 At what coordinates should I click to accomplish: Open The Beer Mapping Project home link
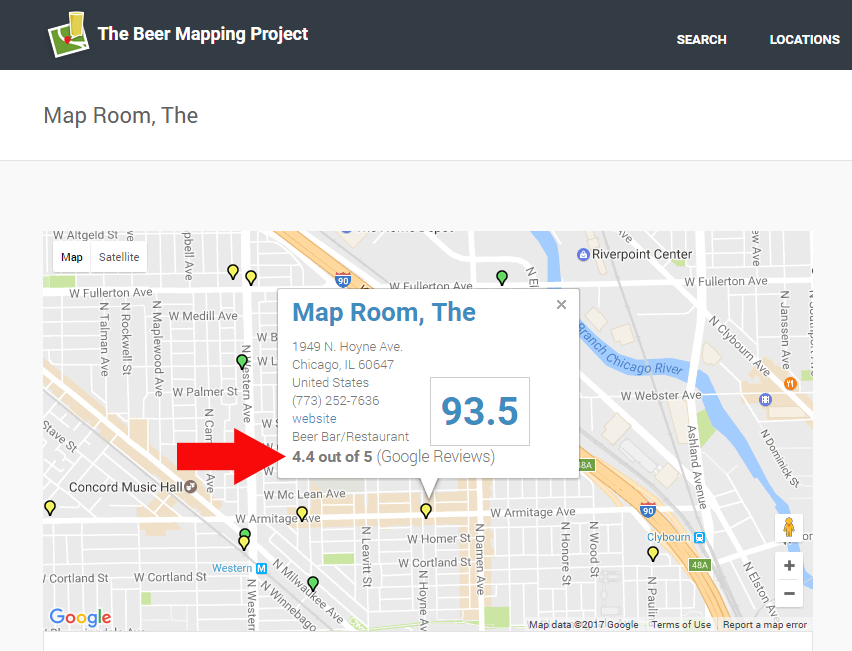[202, 34]
